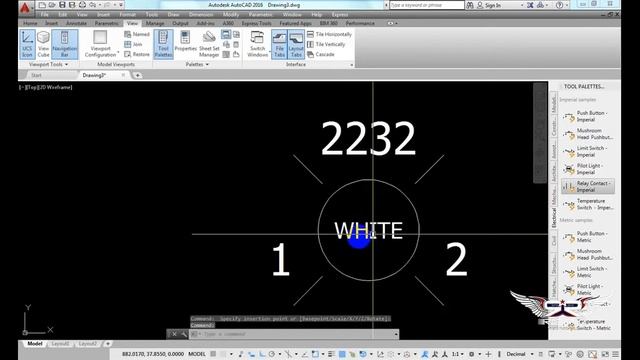Open Viewport Configuration dropdown
This screenshot has height=360, width=640.
(x=100, y=44)
